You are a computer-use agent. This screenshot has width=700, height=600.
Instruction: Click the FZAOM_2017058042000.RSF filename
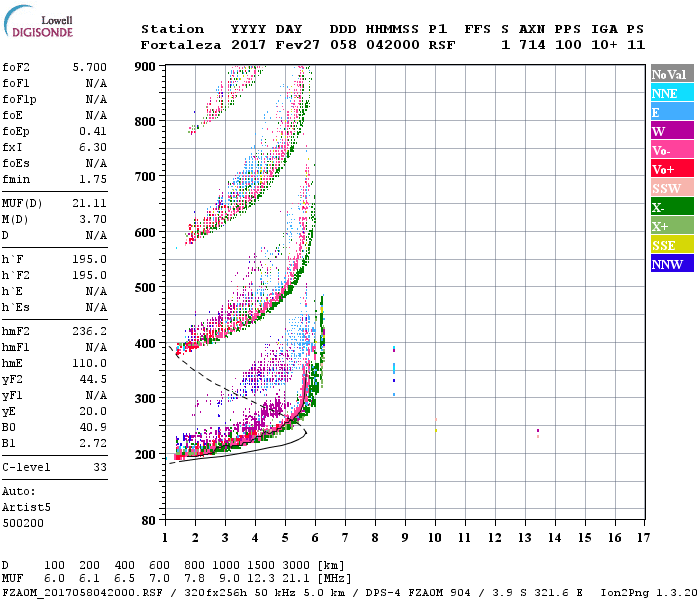click(x=82, y=592)
